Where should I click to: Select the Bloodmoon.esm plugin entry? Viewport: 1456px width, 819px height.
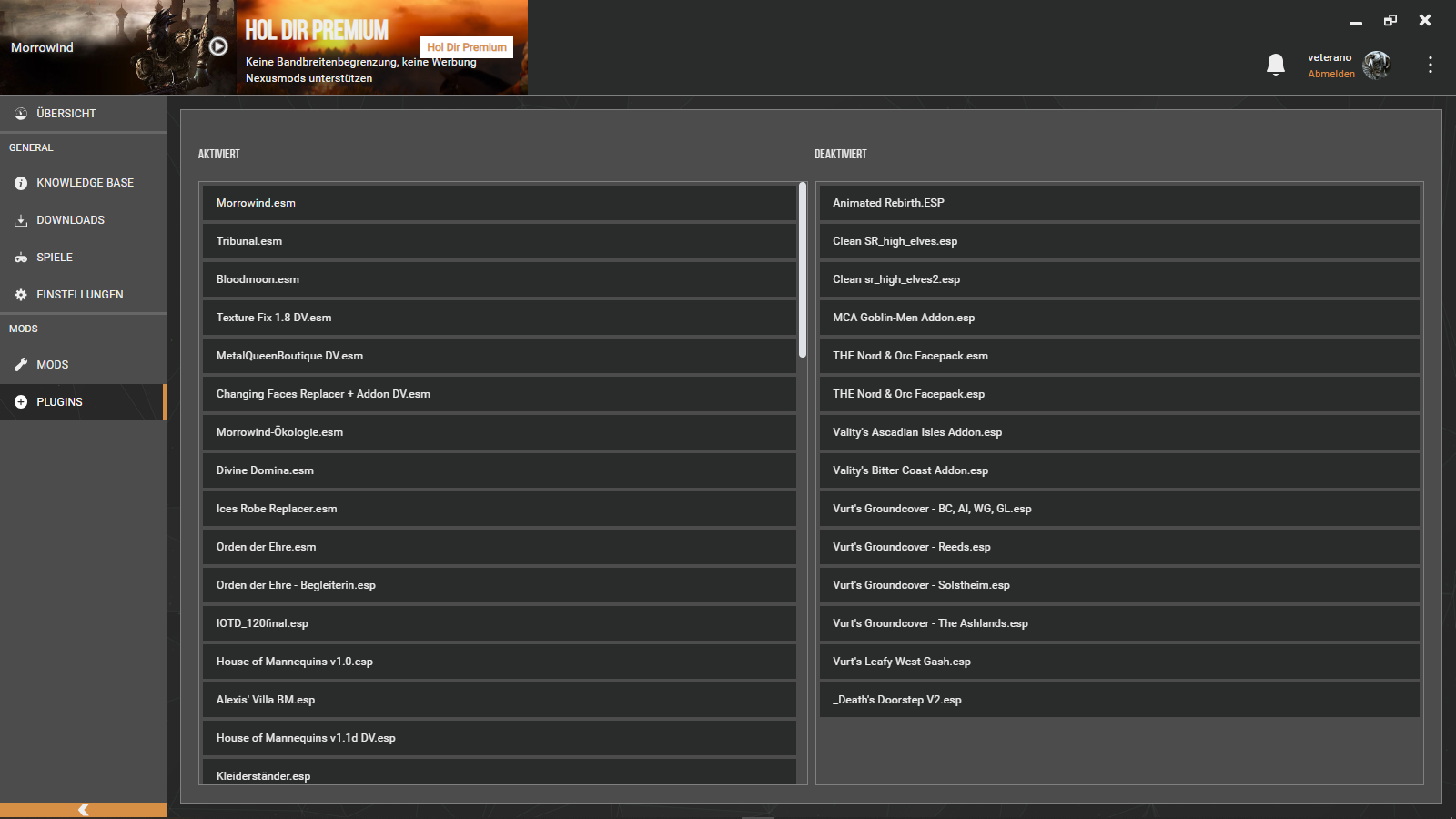pyautogui.click(x=499, y=279)
